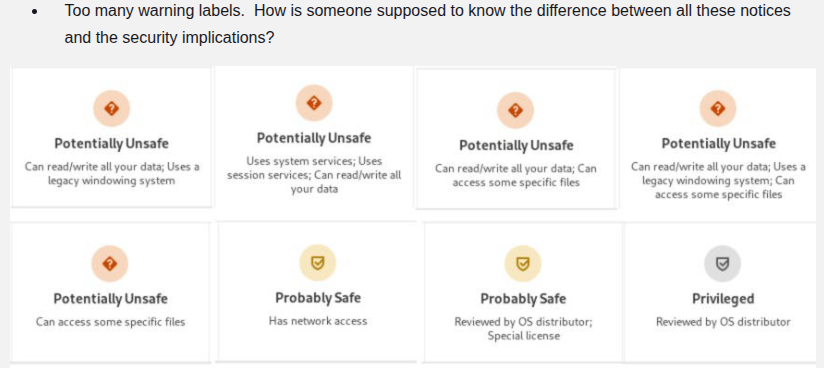Click 'Reviewed by OS distributor' under Privileged
824x368 pixels.
click(723, 322)
